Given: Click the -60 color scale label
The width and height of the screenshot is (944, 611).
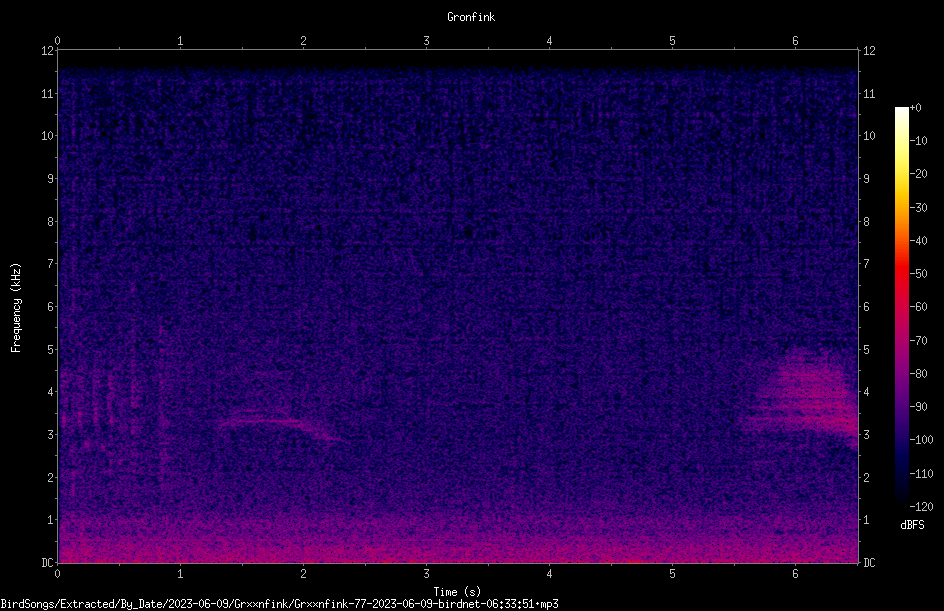Looking at the screenshot, I should coord(918,307).
